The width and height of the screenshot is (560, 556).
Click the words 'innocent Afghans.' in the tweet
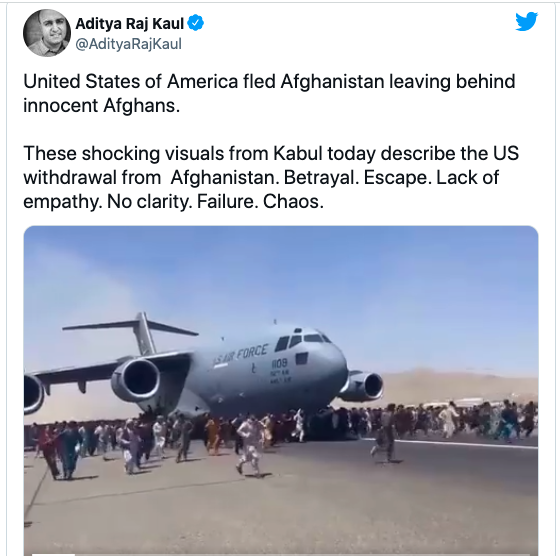pyautogui.click(x=101, y=105)
